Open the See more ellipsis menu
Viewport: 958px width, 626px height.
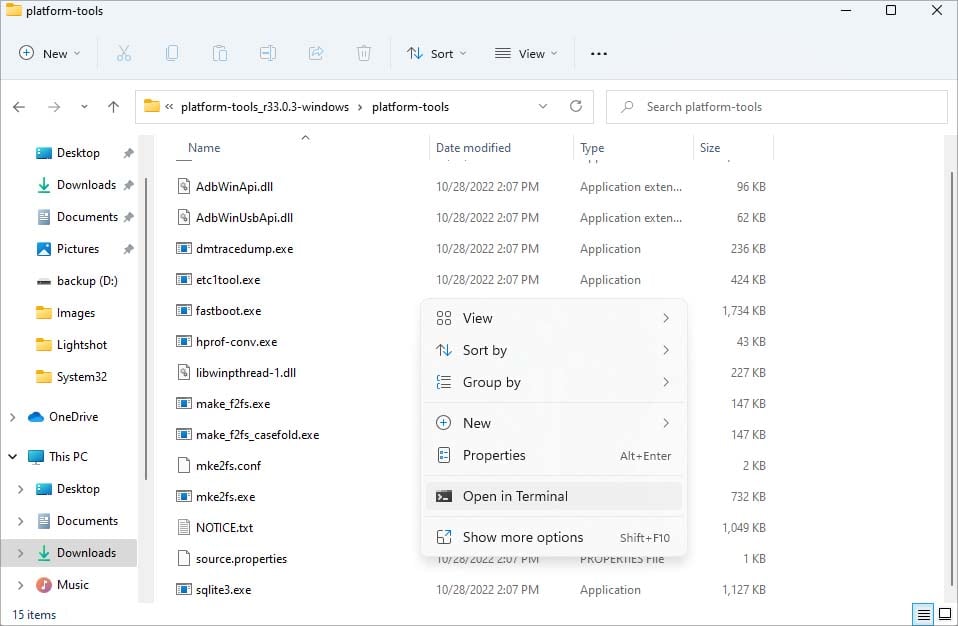[x=599, y=54]
